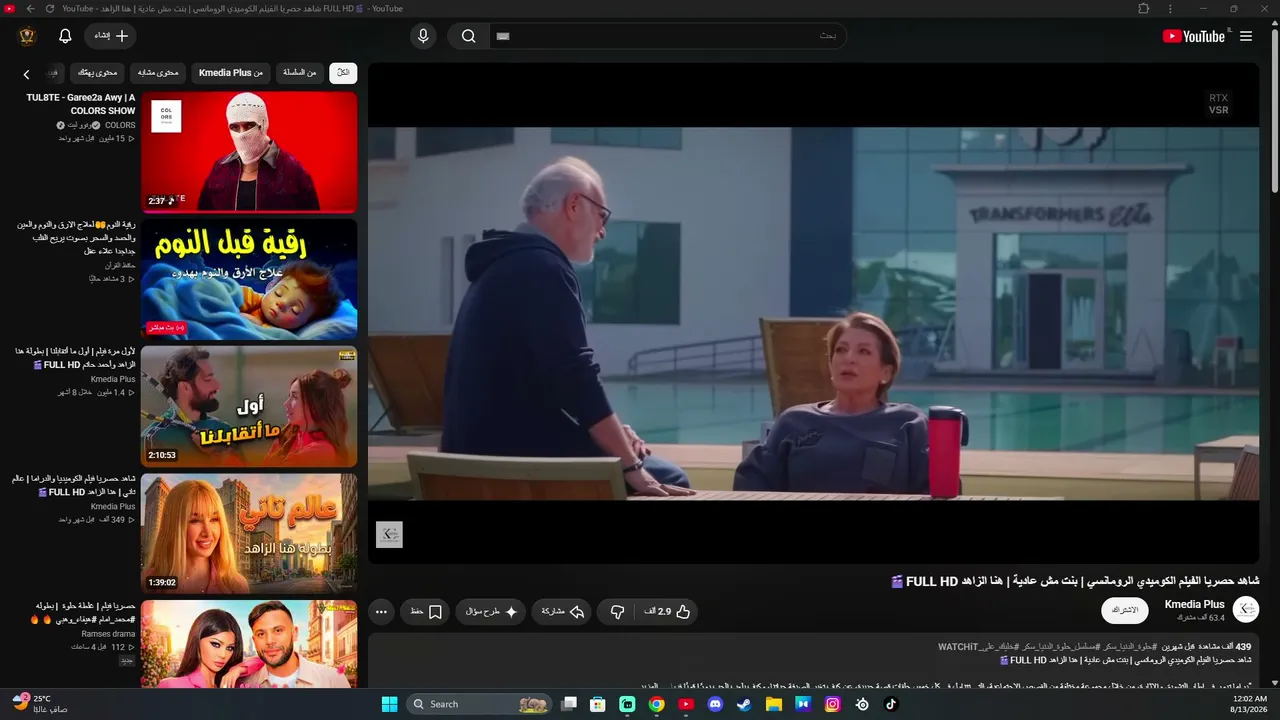Screen dimensions: 1280x720
Task: Select the الكل (All) filter chip
Action: point(343,72)
